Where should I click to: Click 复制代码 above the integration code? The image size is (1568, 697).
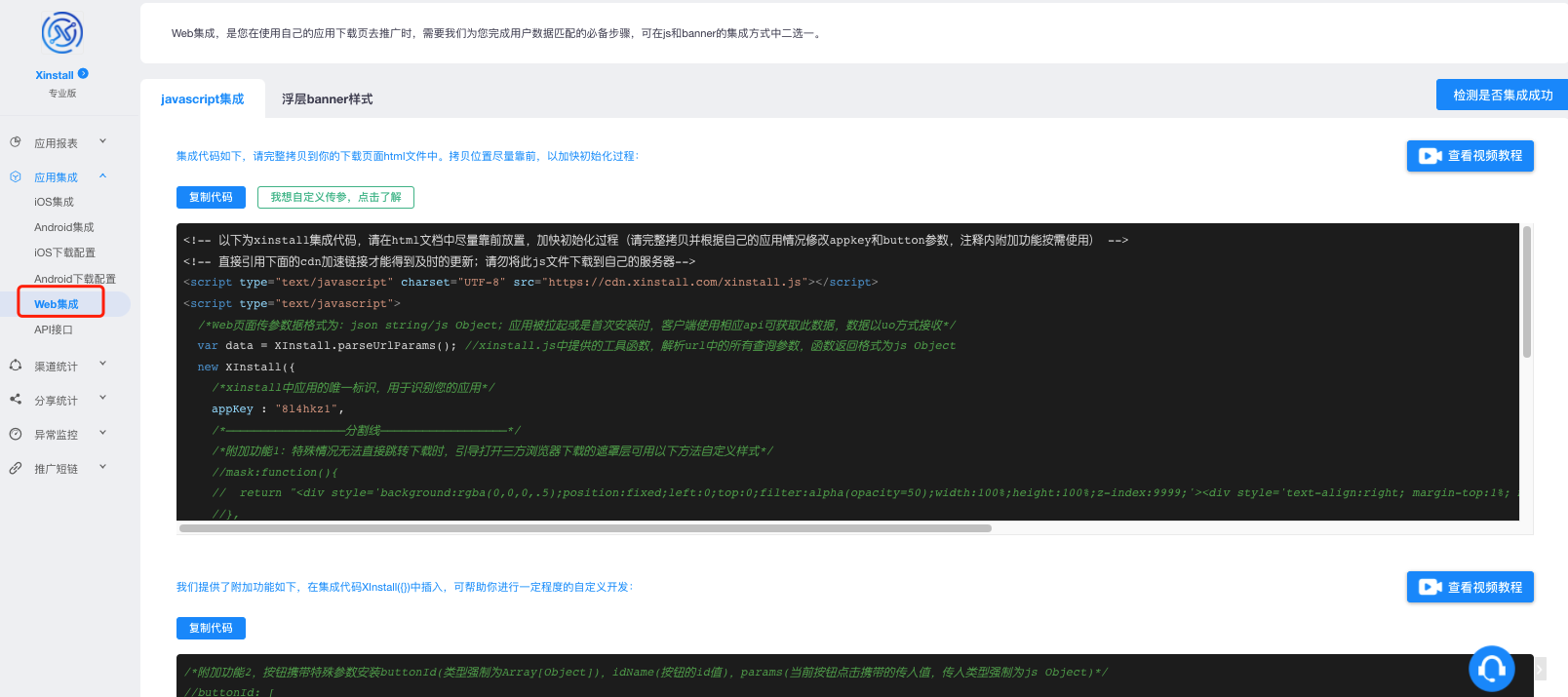[211, 197]
